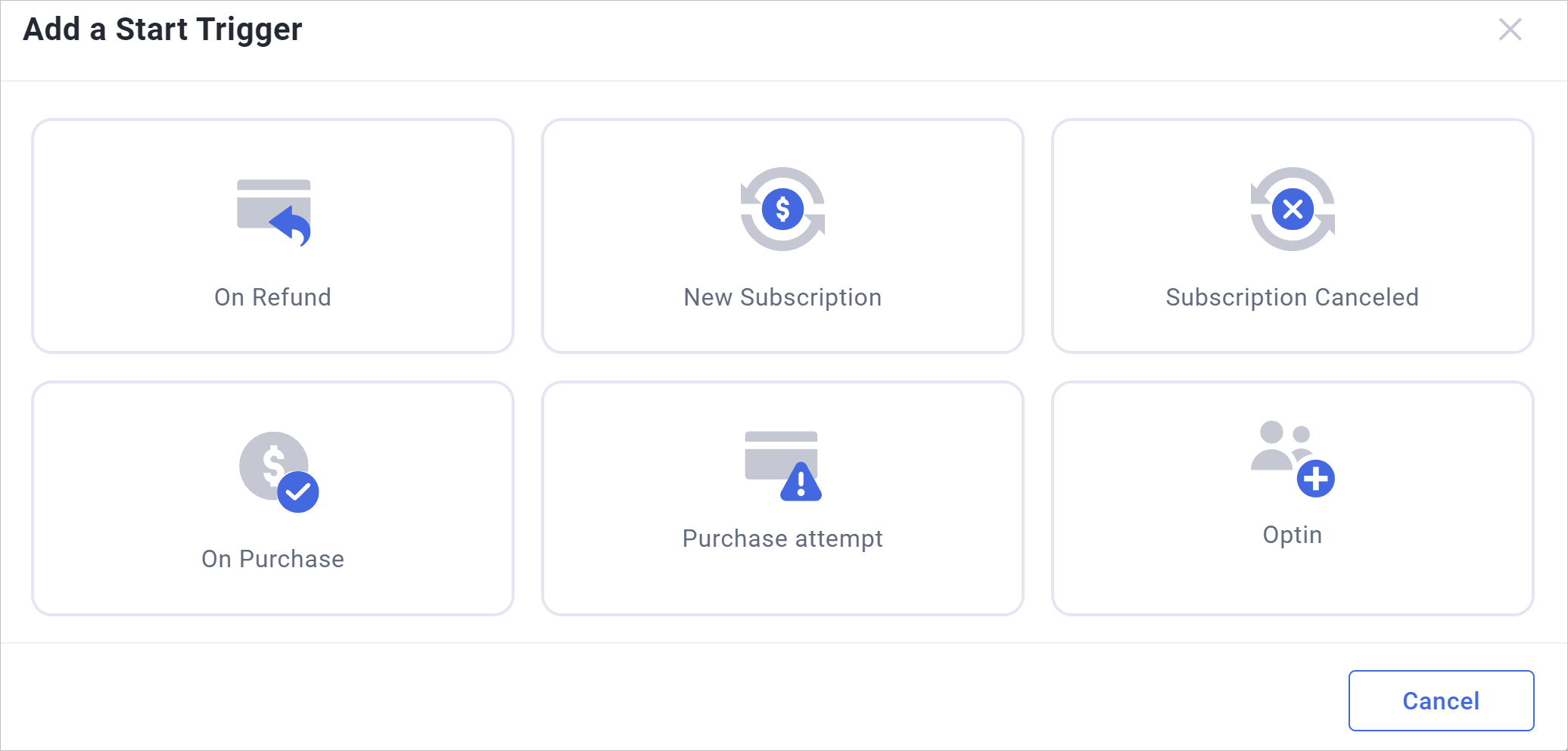This screenshot has width=1568, height=751.
Task: Choose the "Purchase attempt" trigger label
Action: click(x=782, y=538)
